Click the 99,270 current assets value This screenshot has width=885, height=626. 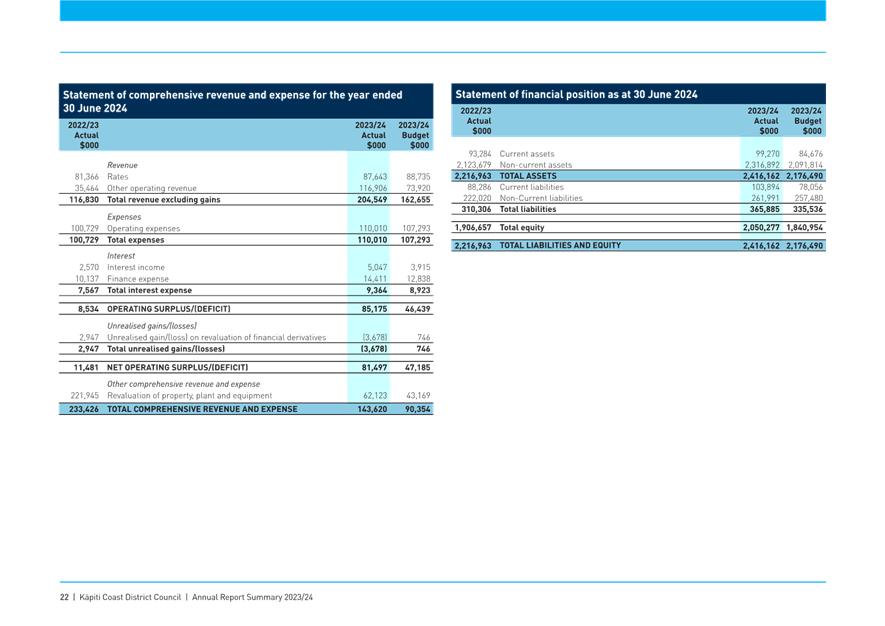pos(768,154)
